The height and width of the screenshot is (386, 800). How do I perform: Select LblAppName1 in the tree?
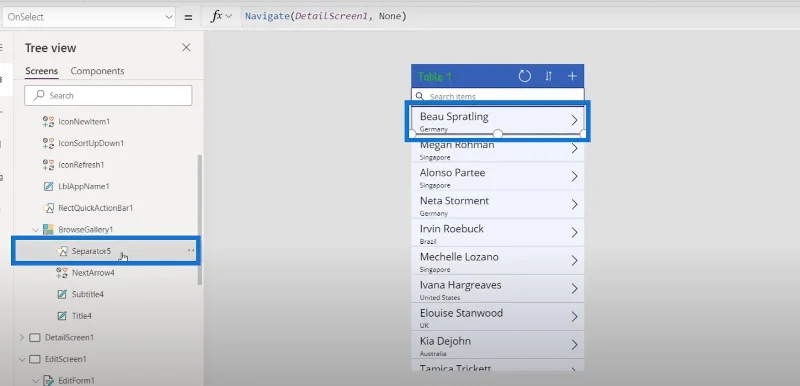coord(84,187)
